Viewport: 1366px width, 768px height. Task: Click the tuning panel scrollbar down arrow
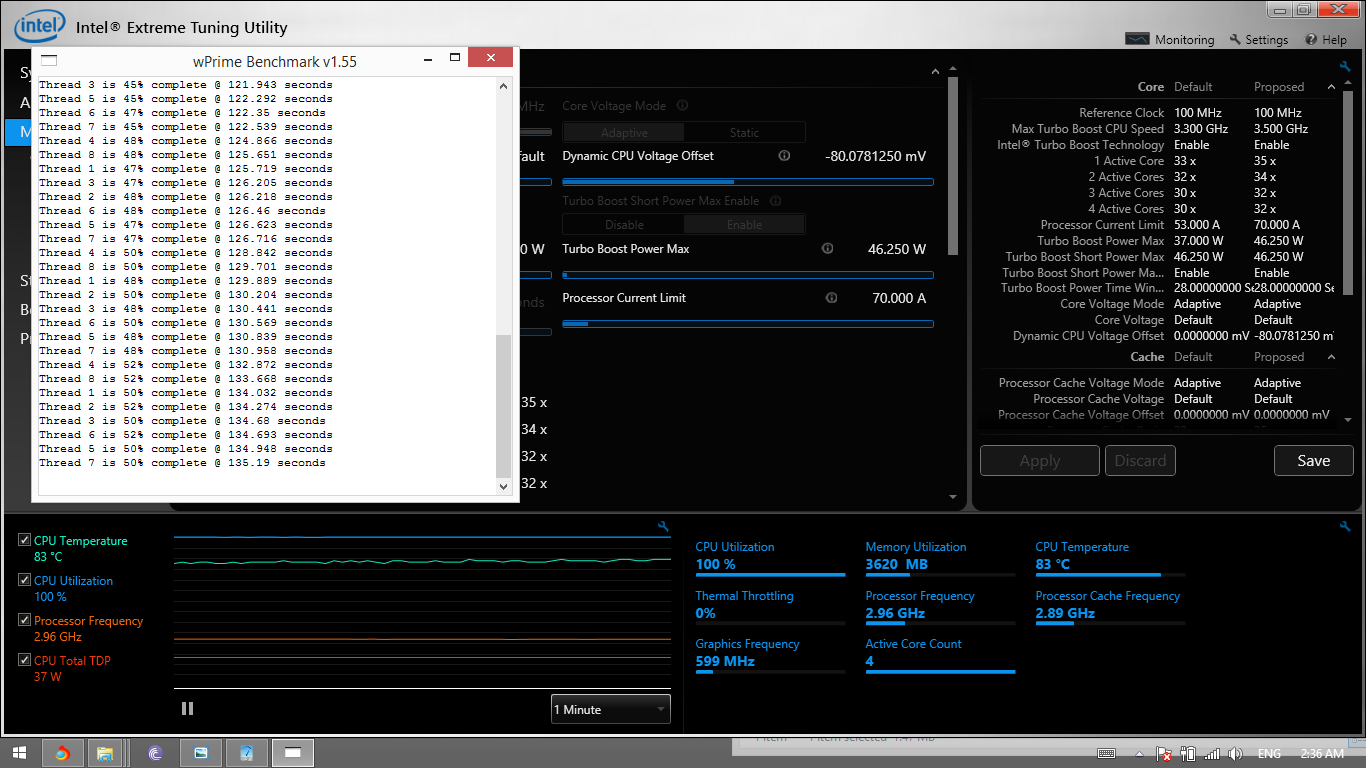pos(952,497)
